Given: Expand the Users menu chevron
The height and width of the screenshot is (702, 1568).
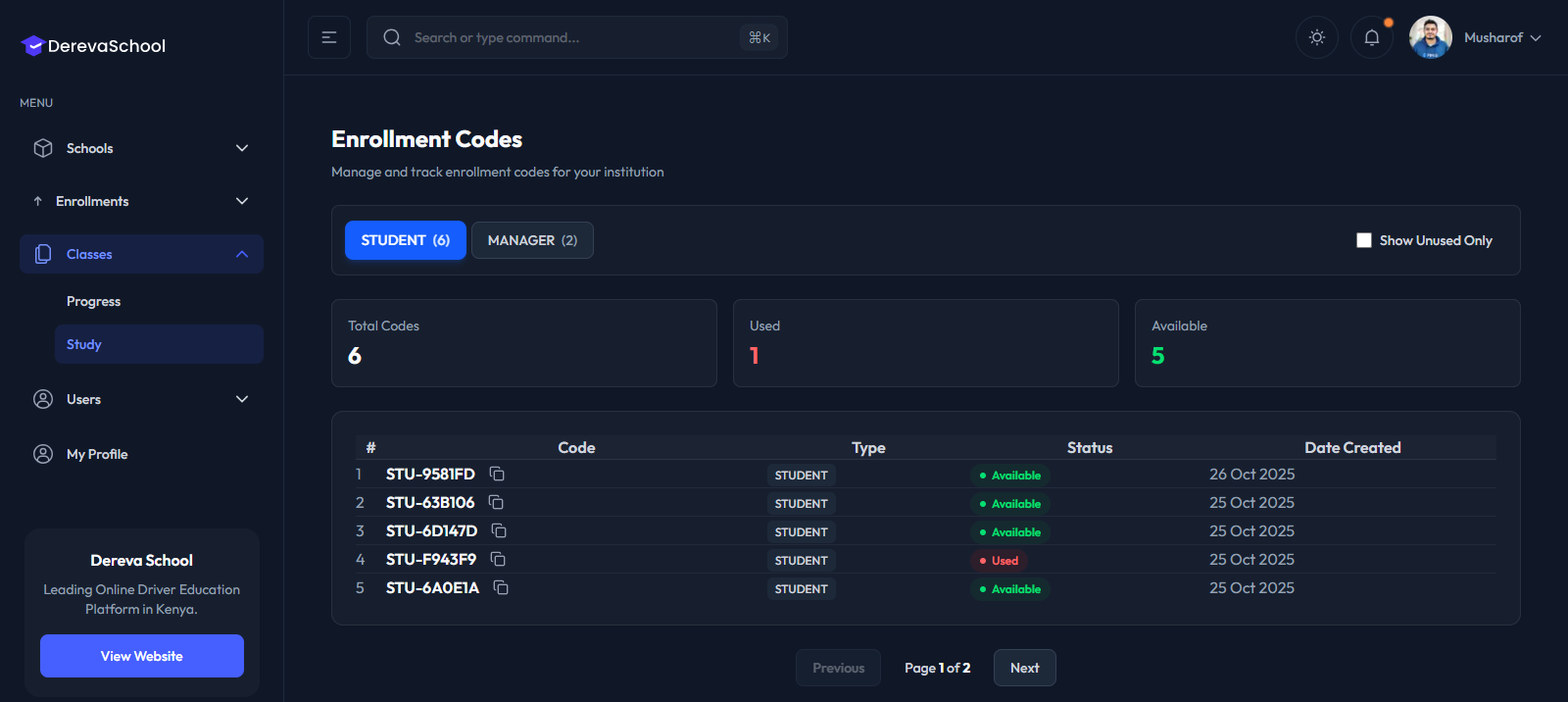Looking at the screenshot, I should 242,399.
